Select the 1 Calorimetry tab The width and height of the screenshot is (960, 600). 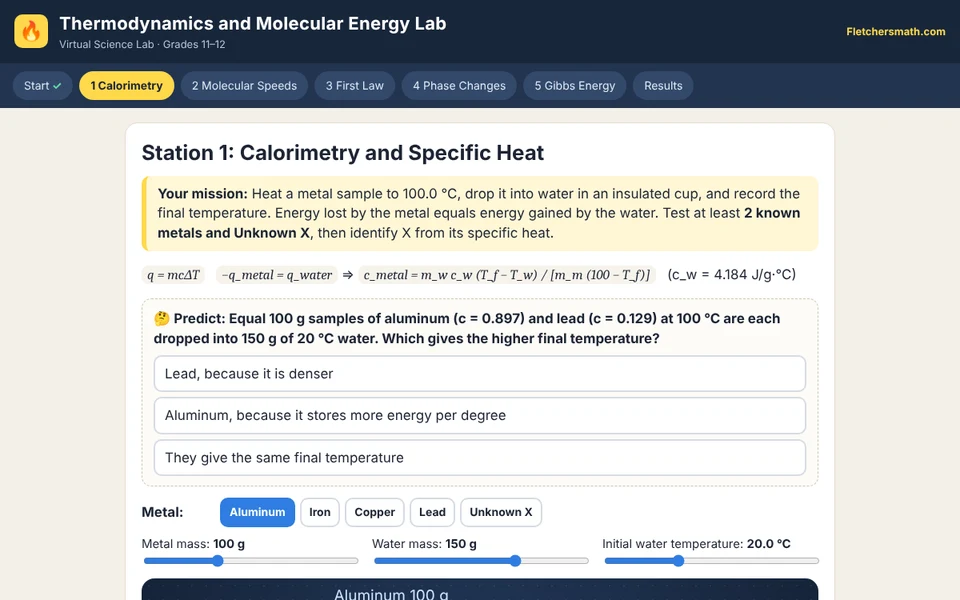(127, 86)
